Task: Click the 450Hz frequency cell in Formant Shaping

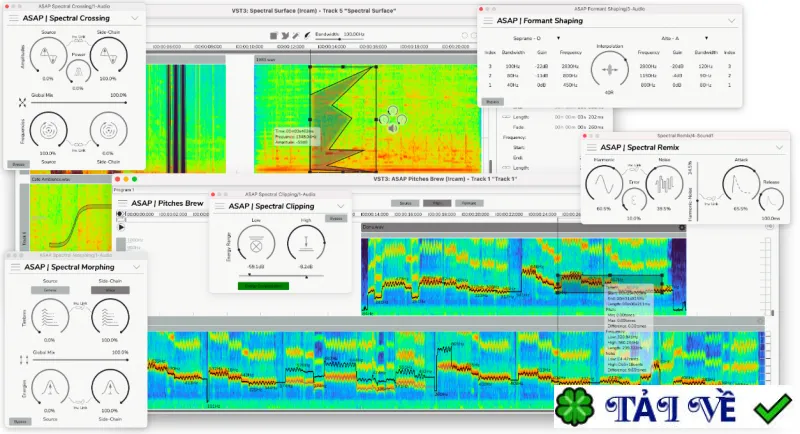Action: pyautogui.click(x=570, y=85)
